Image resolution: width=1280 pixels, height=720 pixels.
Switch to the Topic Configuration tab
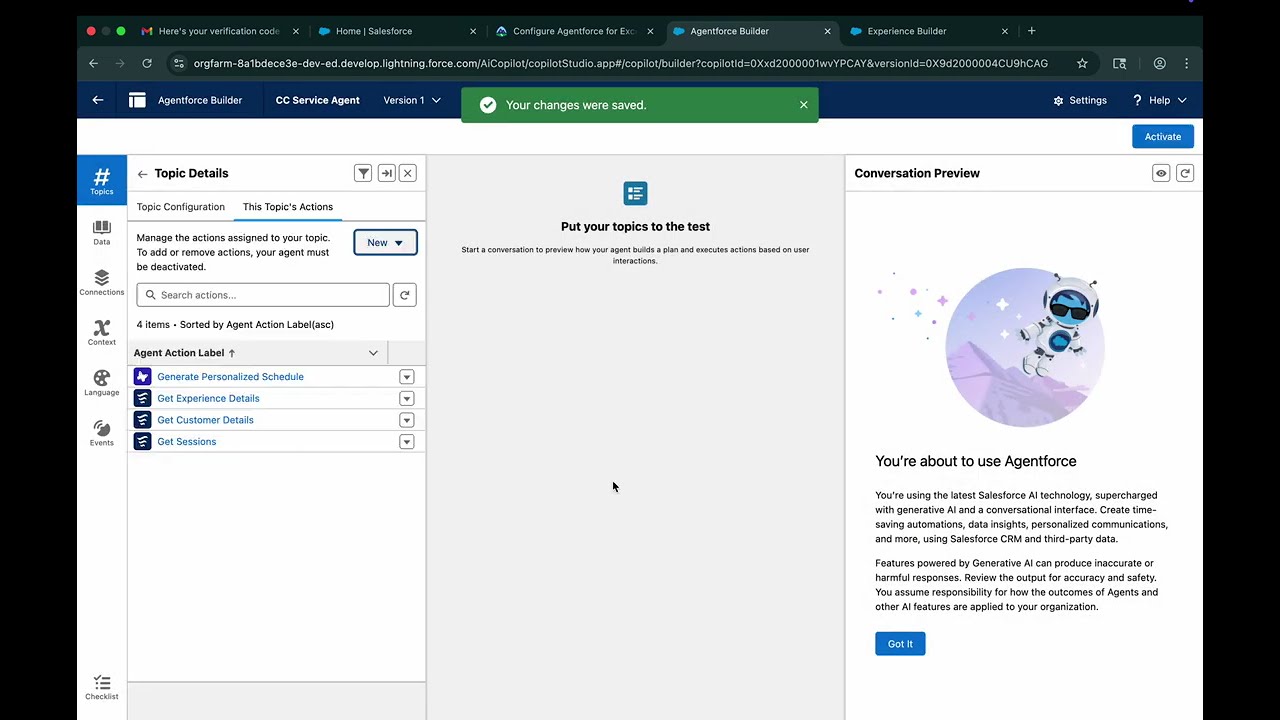point(181,207)
